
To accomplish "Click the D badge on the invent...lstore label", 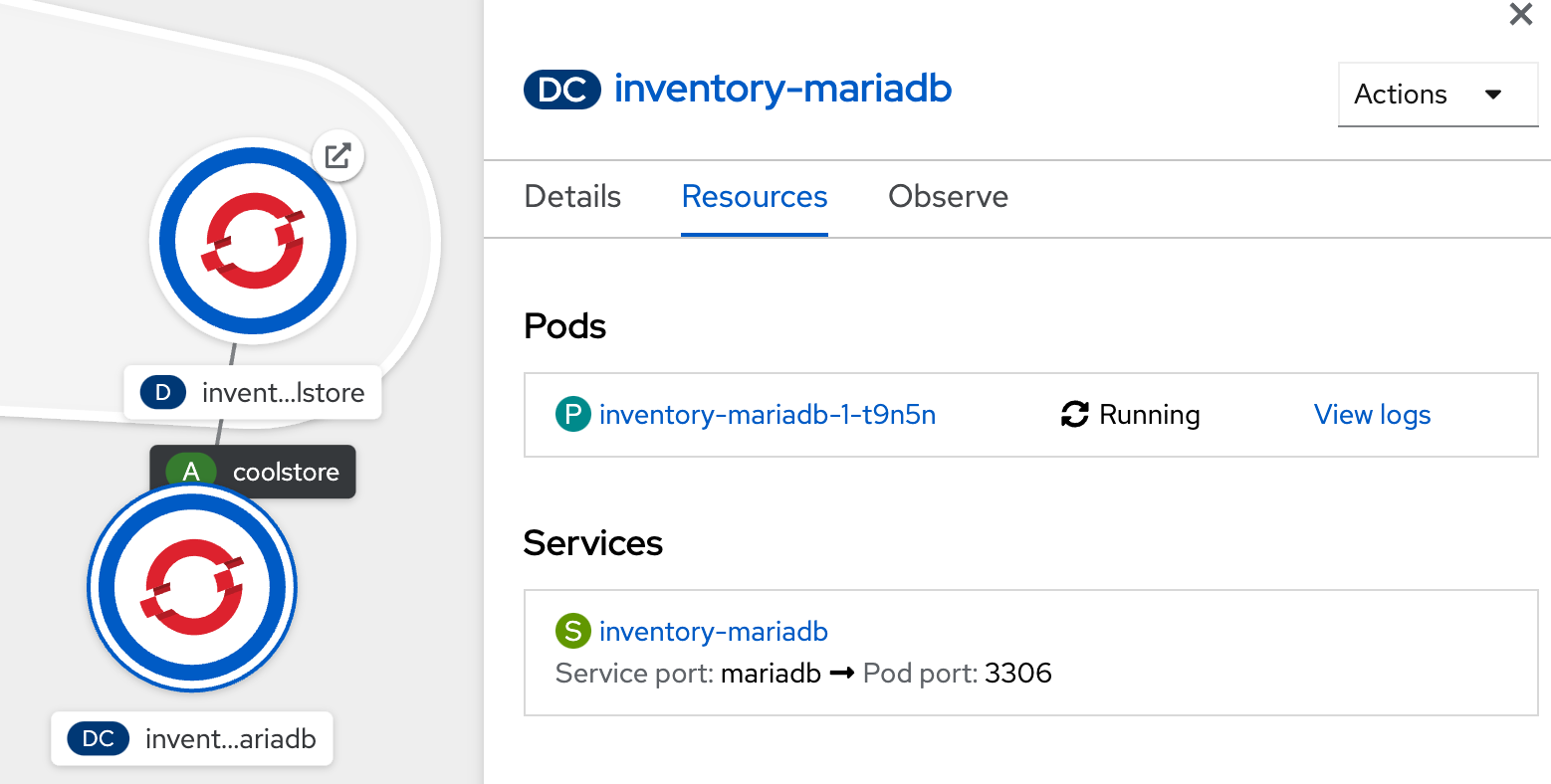I will coord(163,393).
